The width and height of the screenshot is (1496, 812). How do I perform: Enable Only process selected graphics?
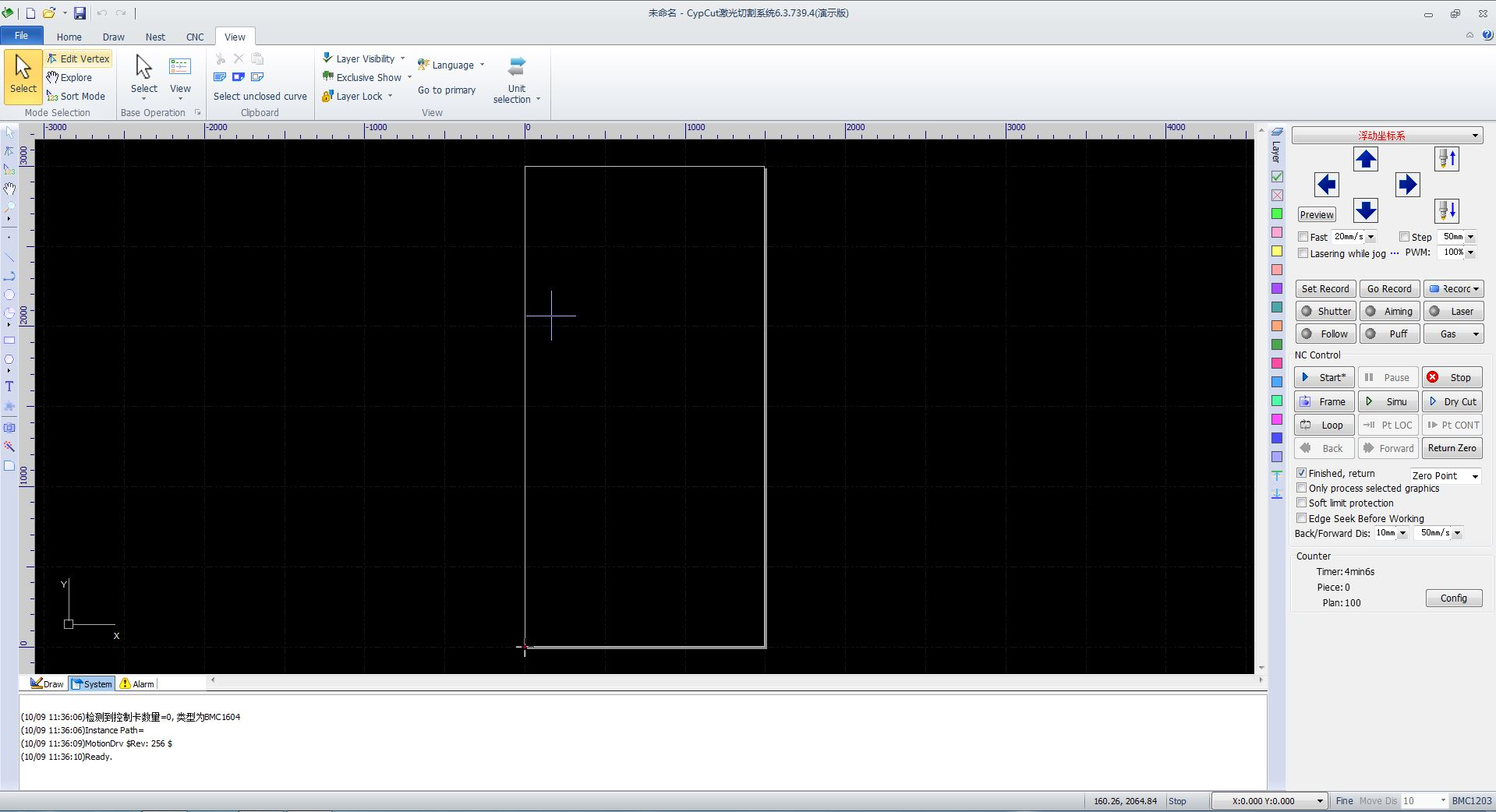pos(1301,488)
